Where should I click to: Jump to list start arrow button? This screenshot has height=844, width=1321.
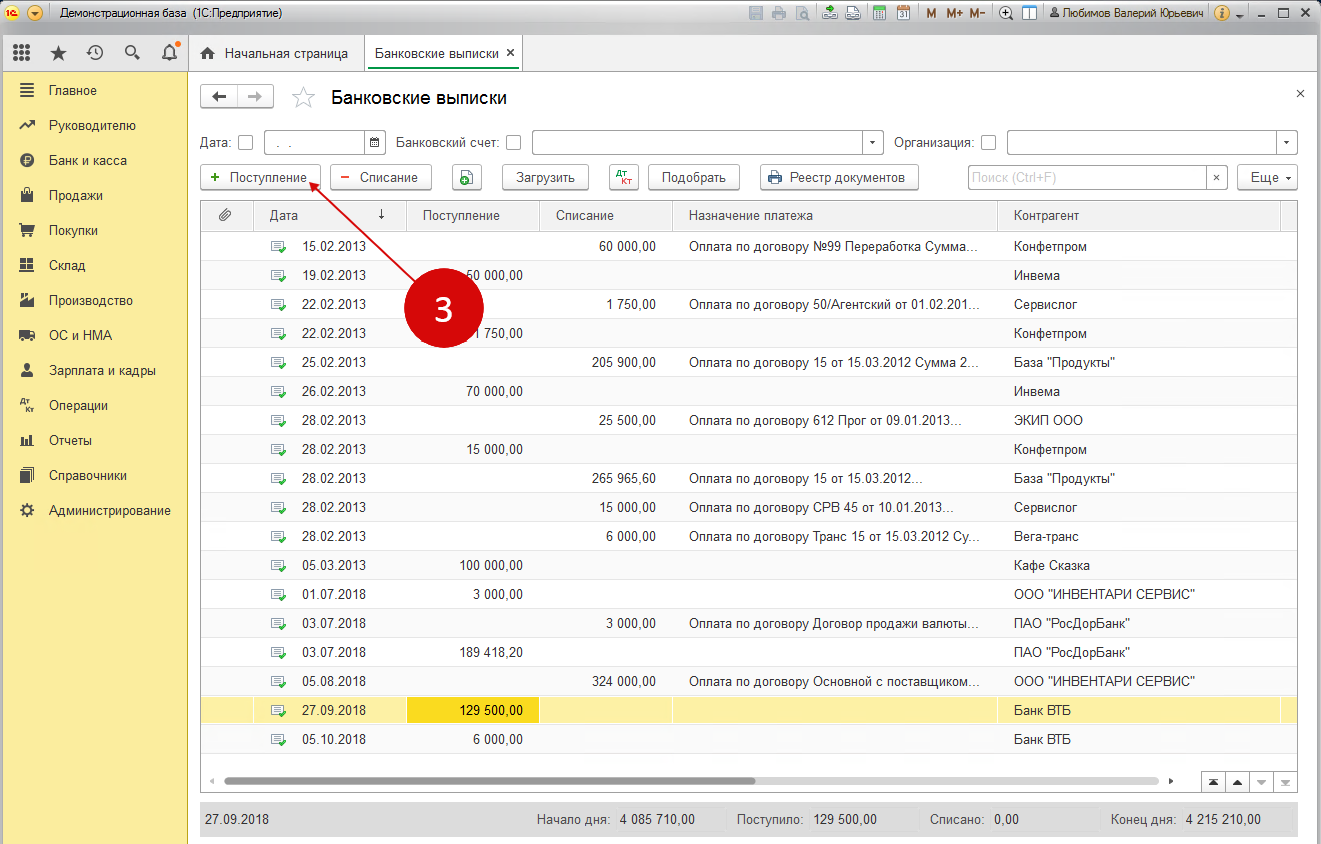point(1213,781)
